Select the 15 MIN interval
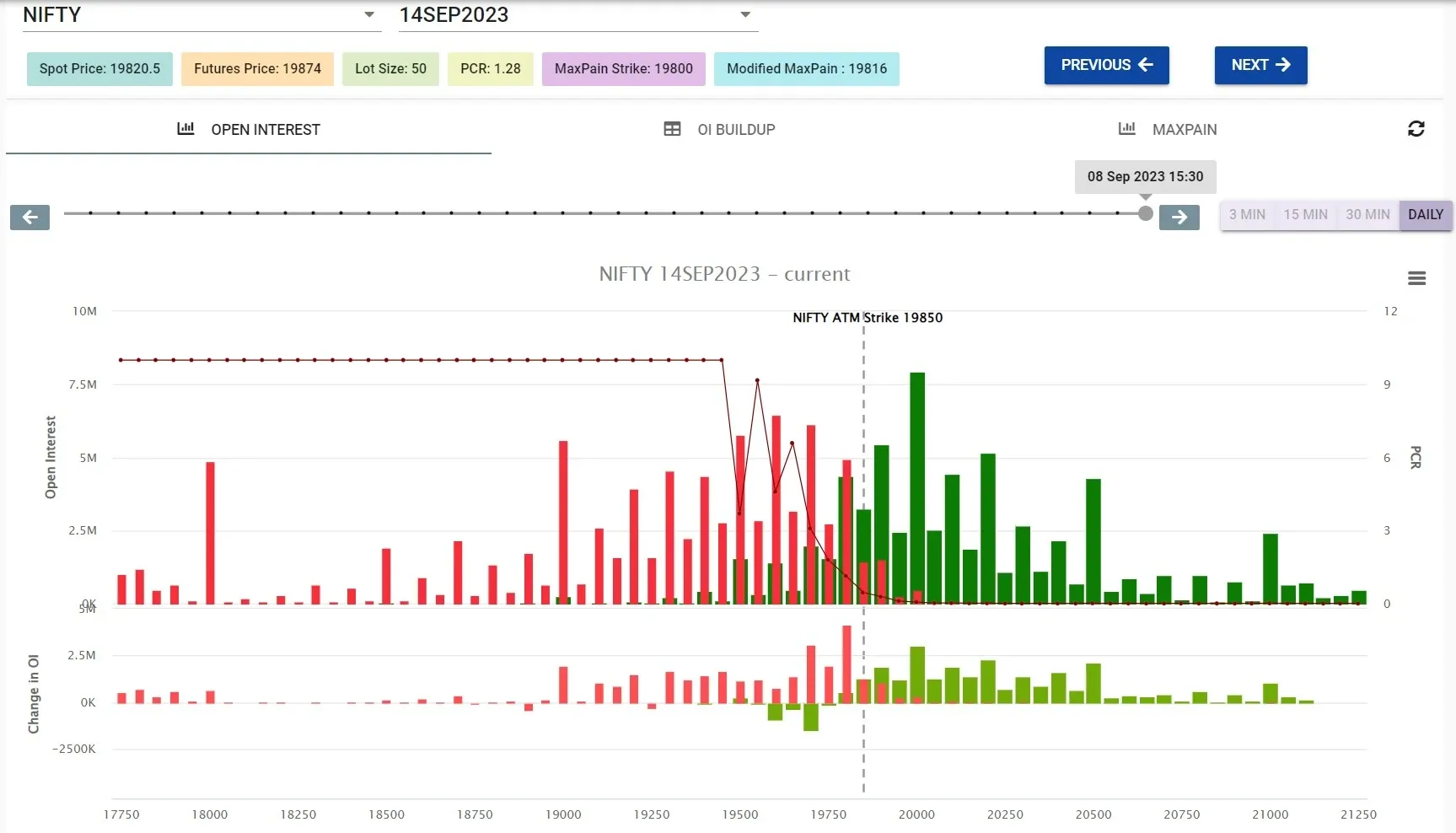The height and width of the screenshot is (833, 1456). [x=1305, y=215]
